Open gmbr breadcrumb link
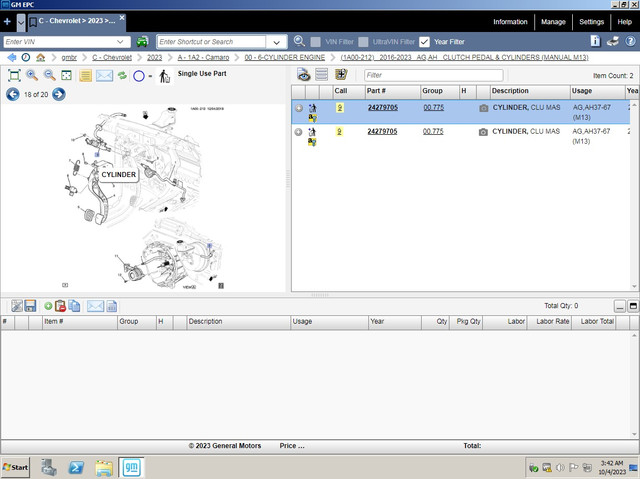640x479 pixels. coord(69,58)
